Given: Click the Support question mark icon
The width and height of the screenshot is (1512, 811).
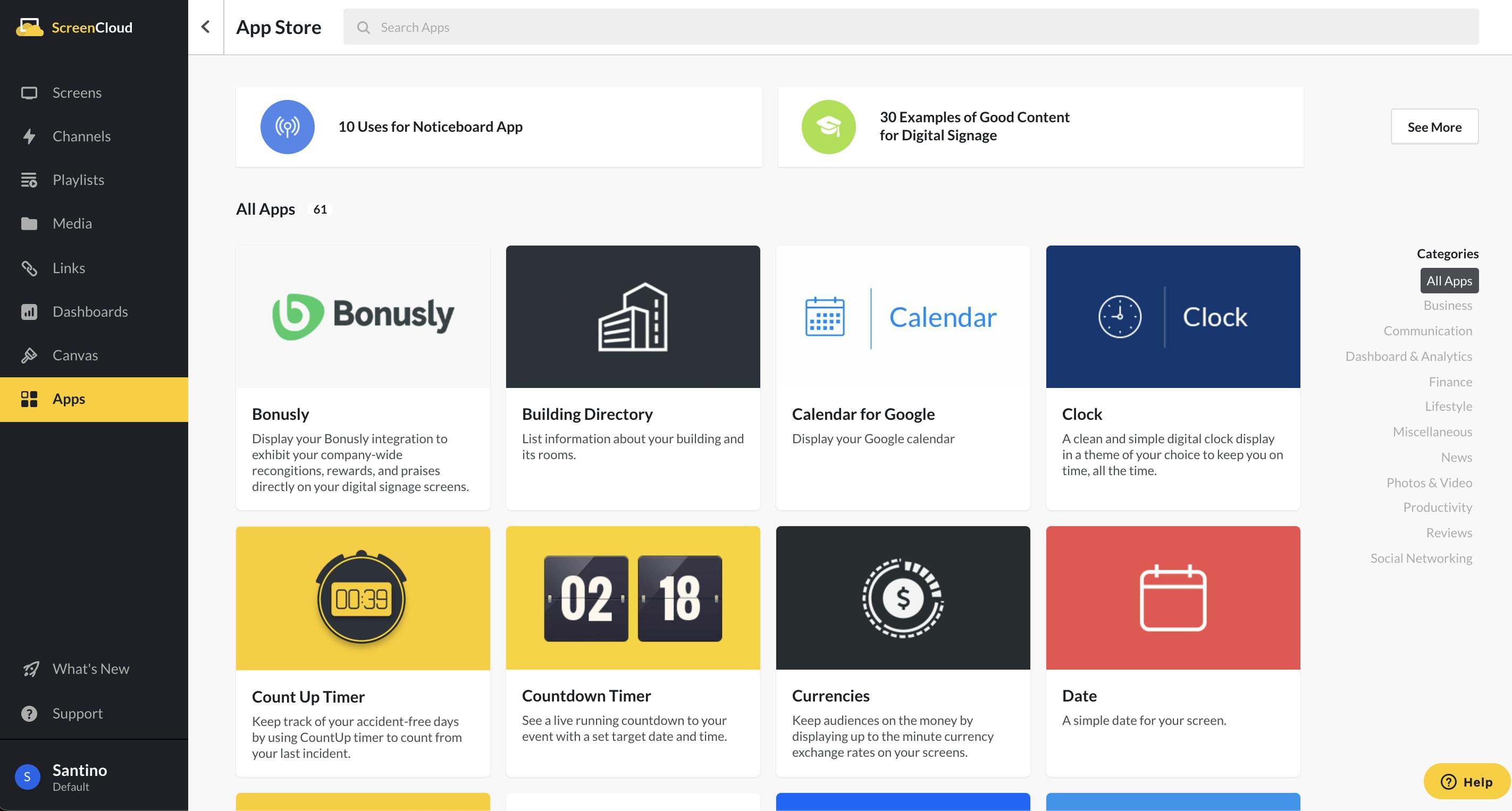Looking at the screenshot, I should [29, 714].
